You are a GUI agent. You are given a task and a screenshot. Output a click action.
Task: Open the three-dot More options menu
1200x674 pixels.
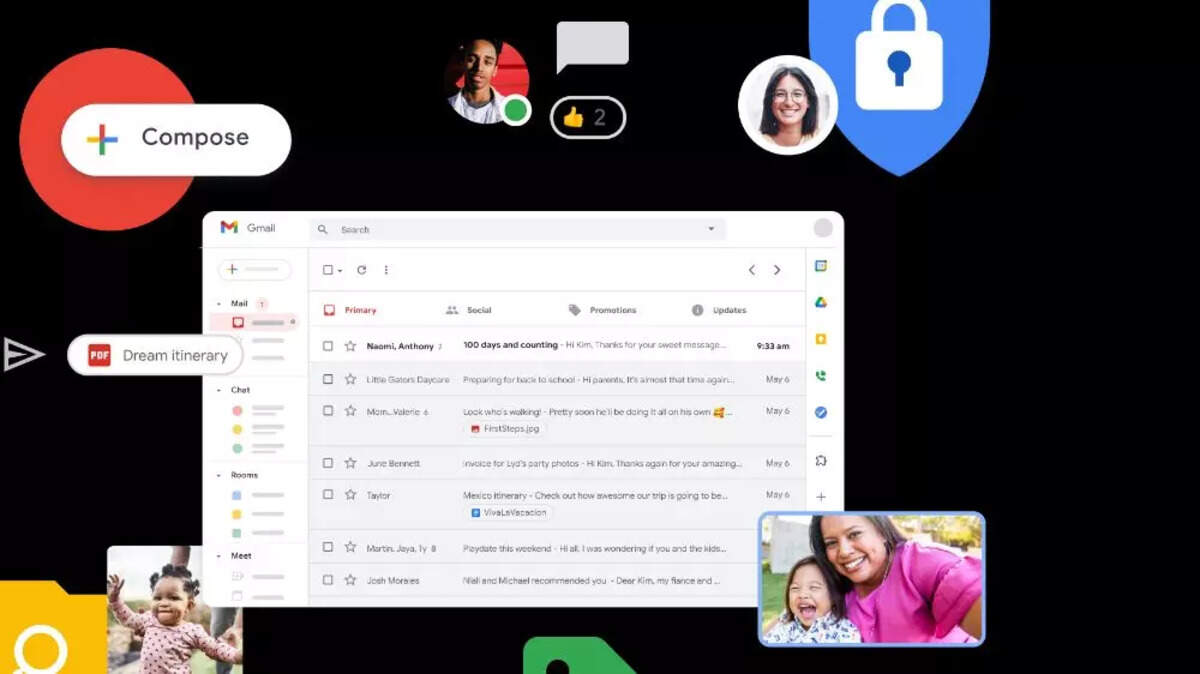(x=386, y=270)
